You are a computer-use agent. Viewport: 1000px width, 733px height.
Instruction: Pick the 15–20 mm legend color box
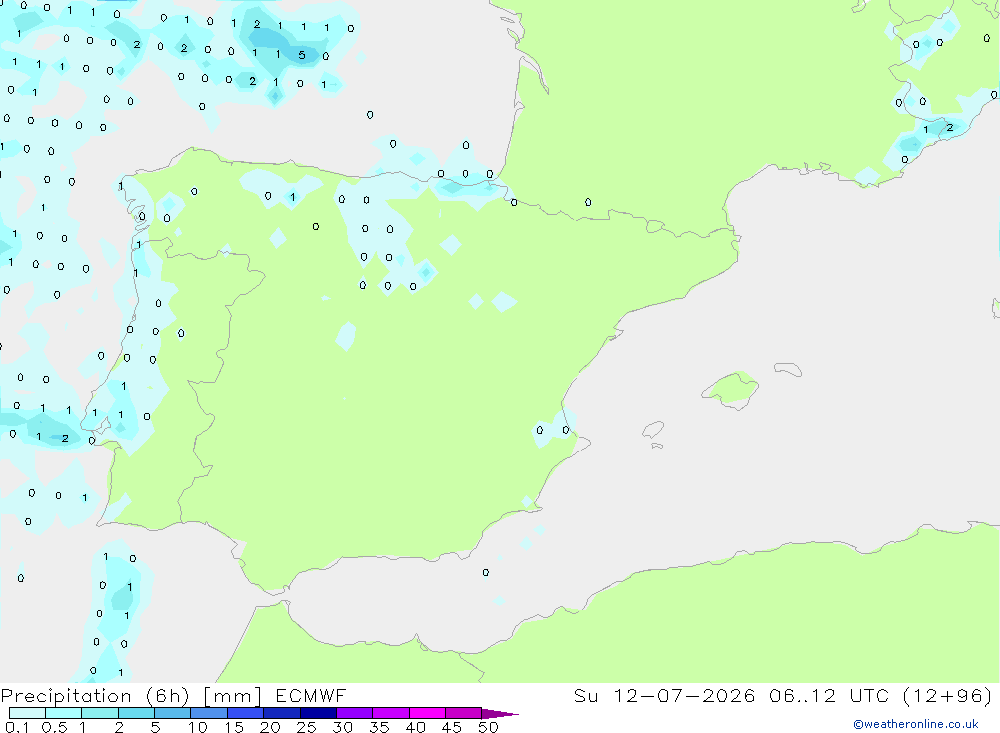[246, 713]
